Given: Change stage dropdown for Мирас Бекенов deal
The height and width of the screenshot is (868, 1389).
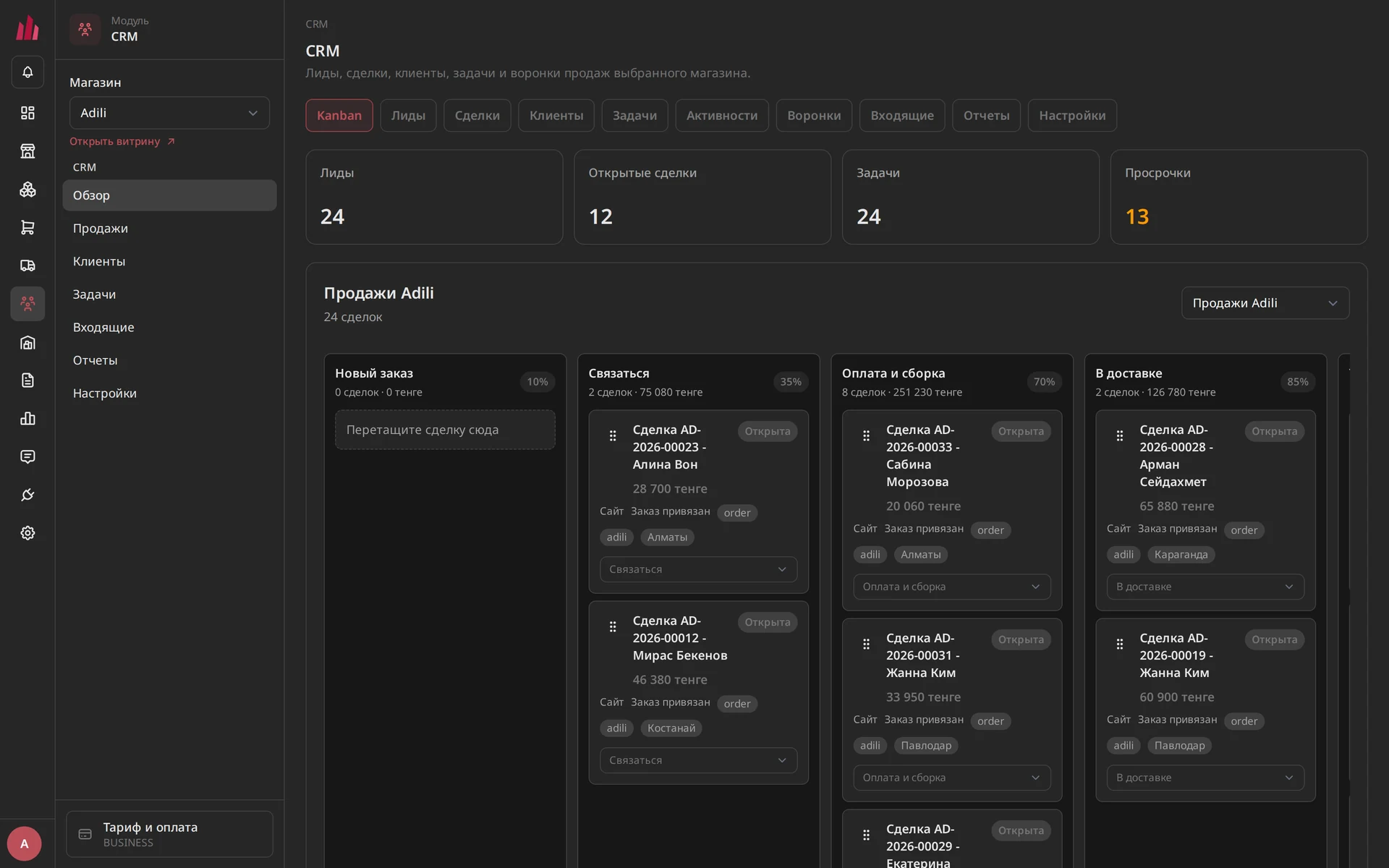Looking at the screenshot, I should point(698,760).
